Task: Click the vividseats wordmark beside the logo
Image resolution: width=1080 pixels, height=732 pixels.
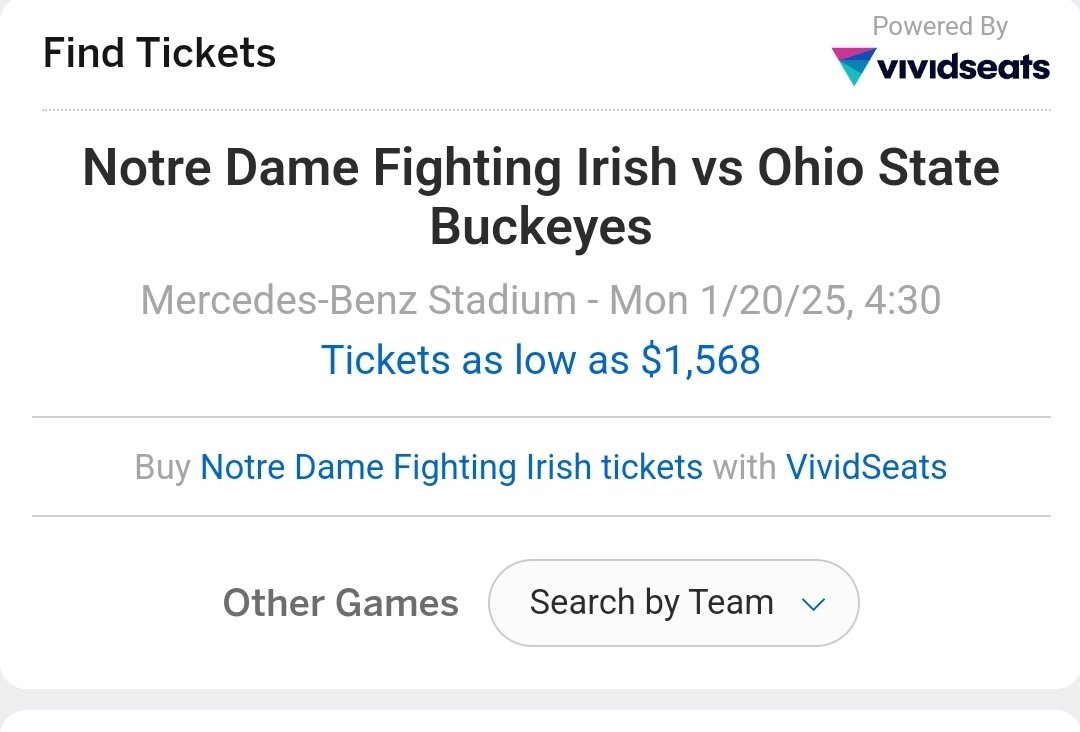Action: pos(963,67)
